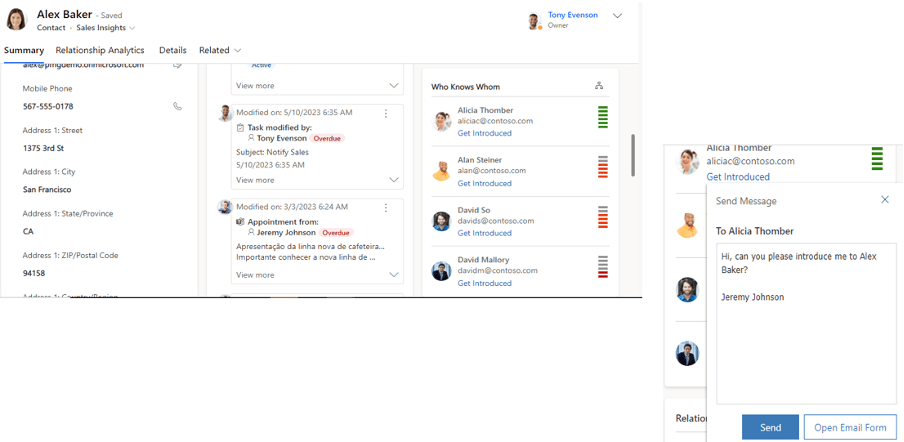Click the Open Email Form button
Image resolution: width=904 pixels, height=442 pixels.
tap(849, 427)
